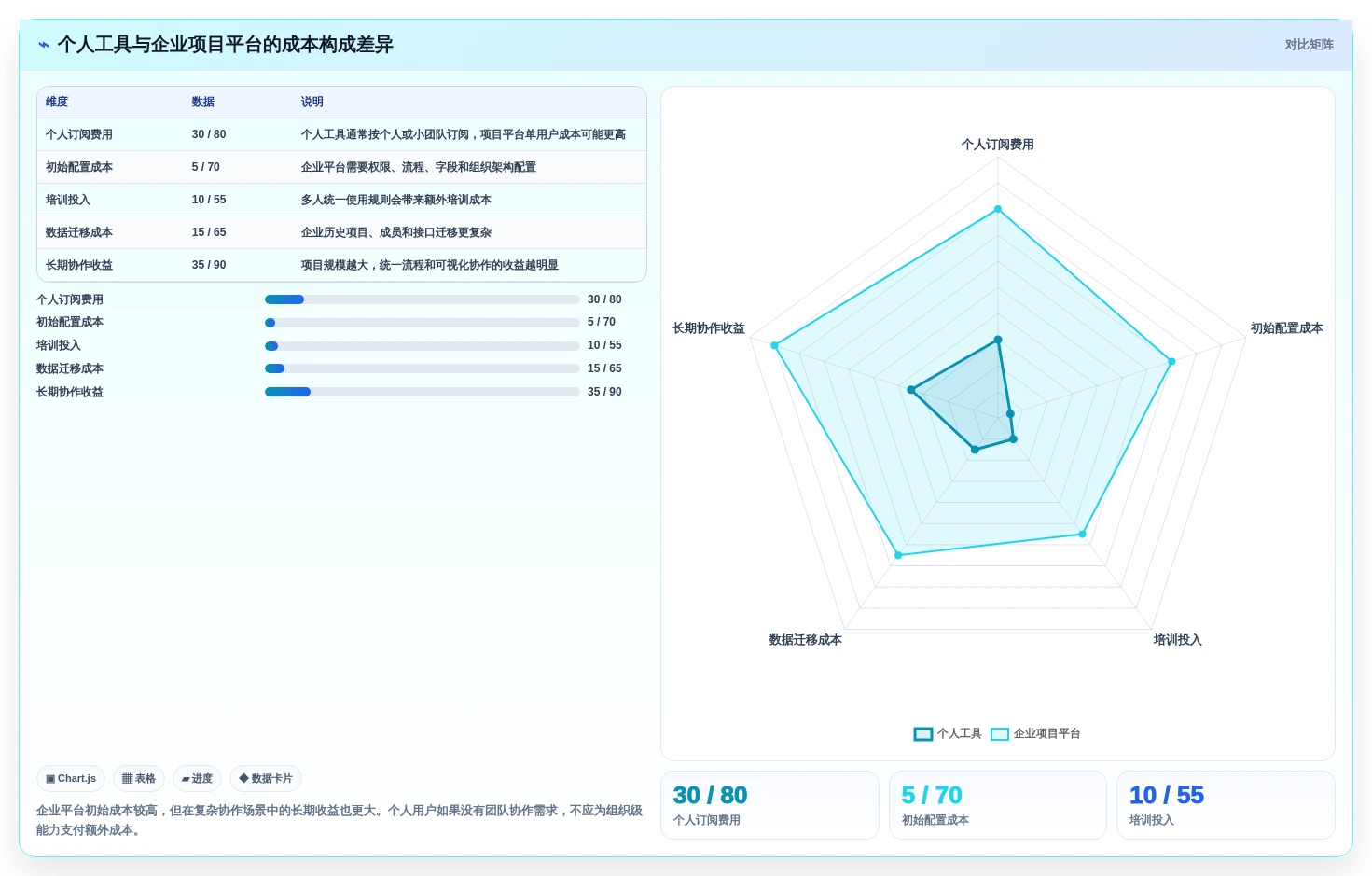Click the lightning icon beside the title
Viewport: 1372px width, 876px height.
pos(44,45)
